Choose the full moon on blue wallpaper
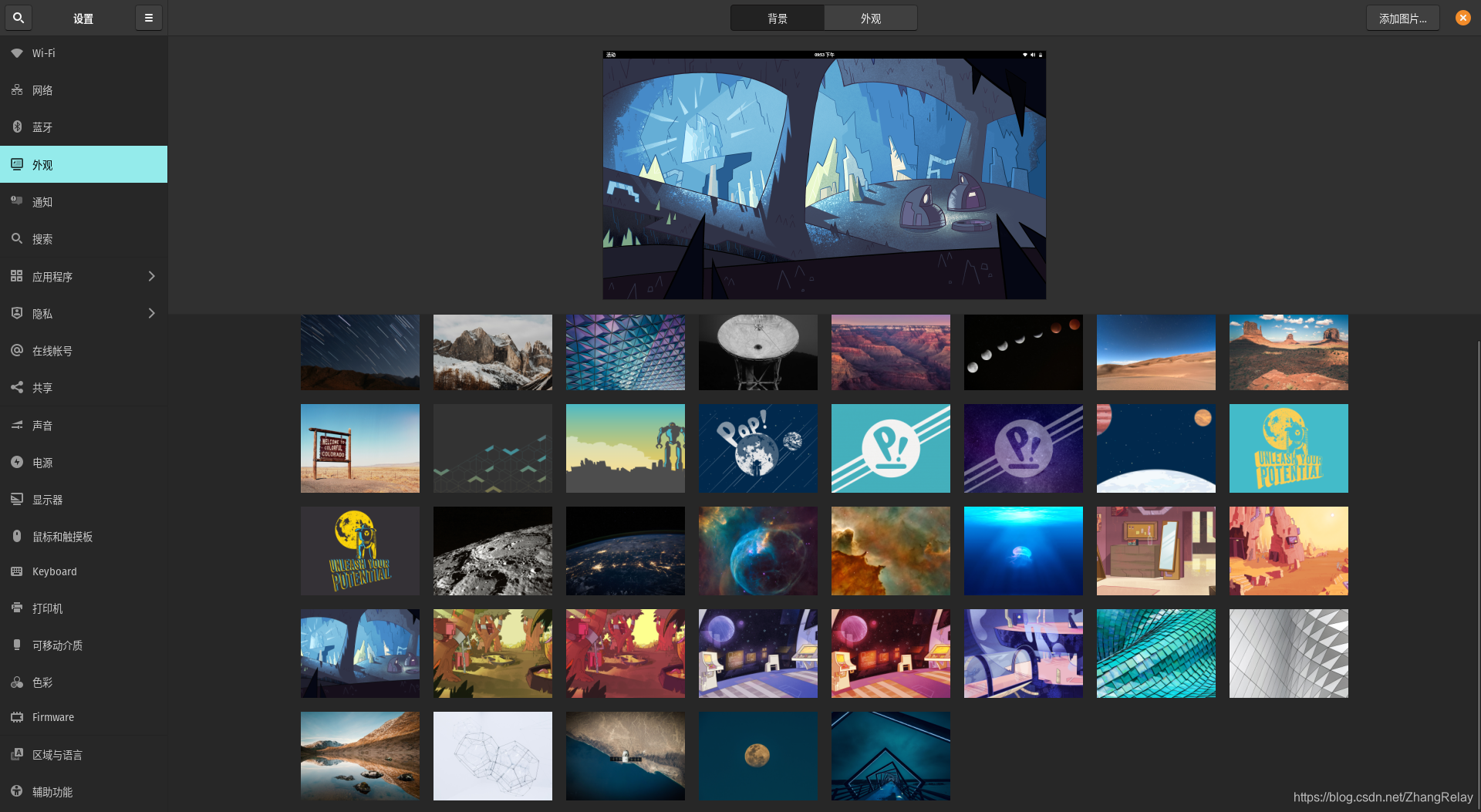This screenshot has height=812, width=1481. [758, 756]
